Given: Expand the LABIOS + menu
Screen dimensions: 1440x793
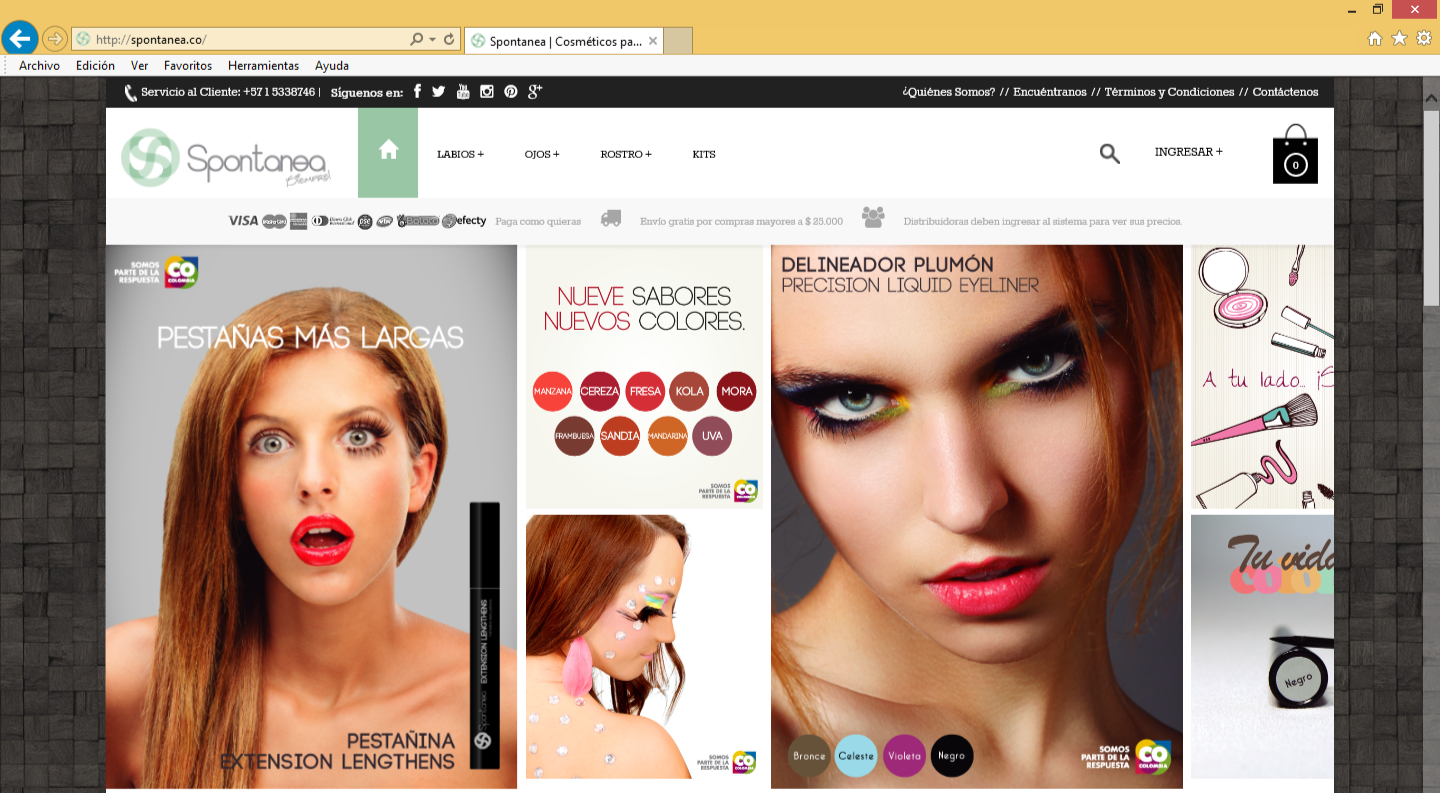Looking at the screenshot, I should [460, 154].
